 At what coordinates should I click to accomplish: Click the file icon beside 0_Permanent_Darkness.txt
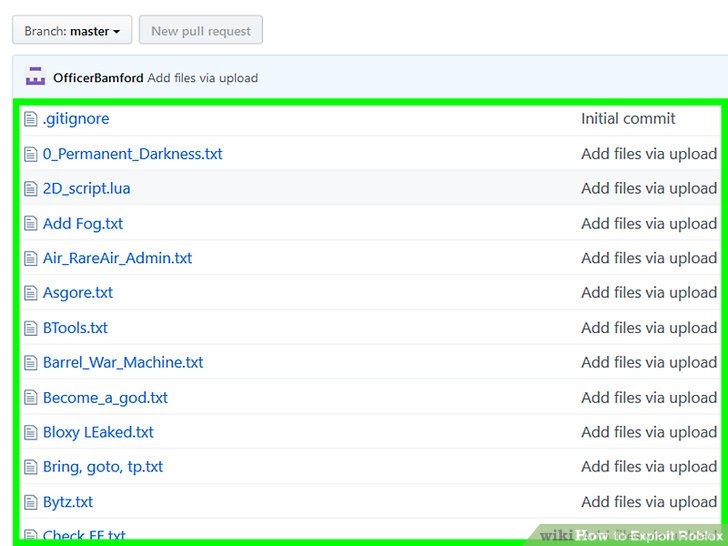coord(31,154)
